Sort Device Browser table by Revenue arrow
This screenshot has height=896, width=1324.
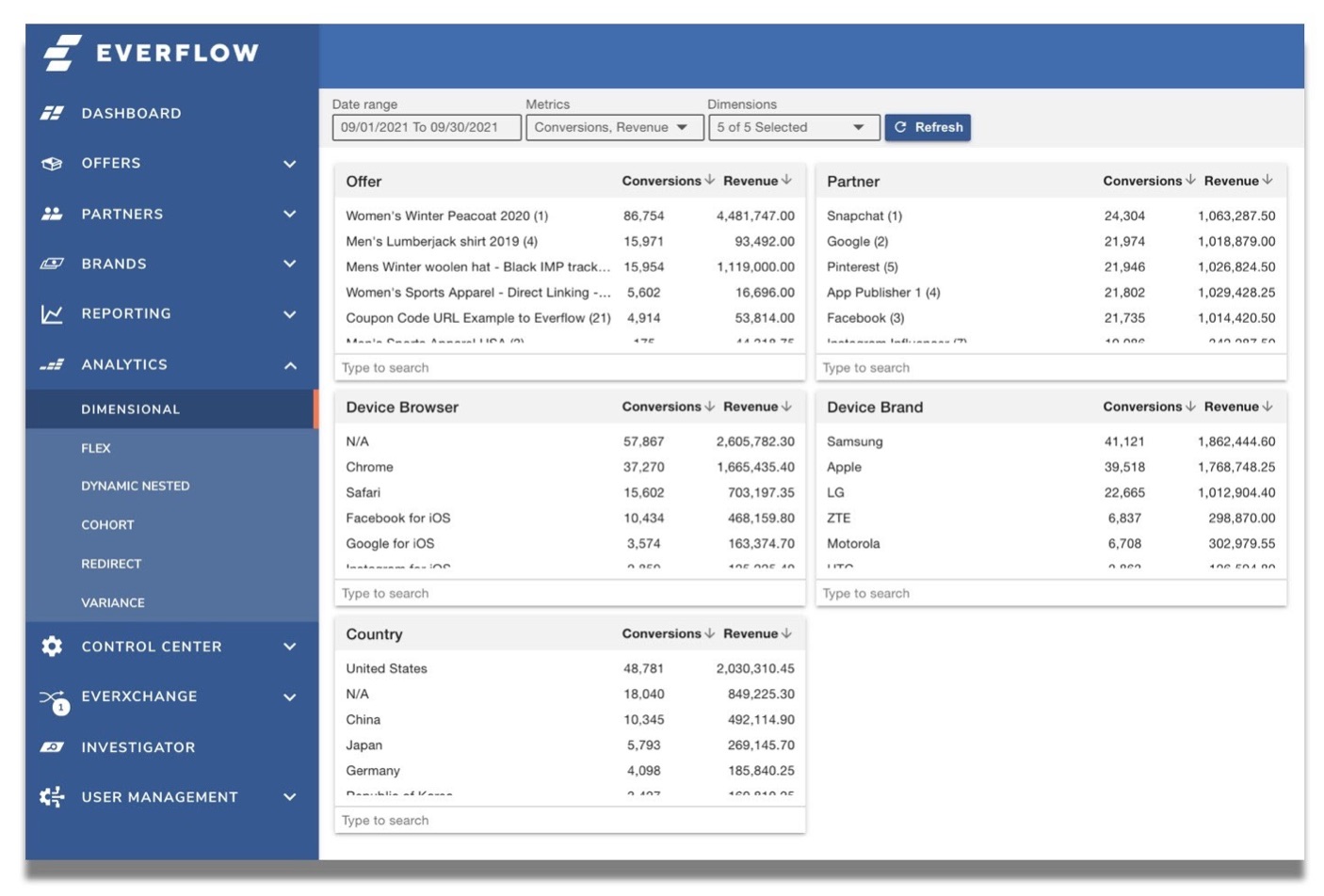tap(786, 406)
